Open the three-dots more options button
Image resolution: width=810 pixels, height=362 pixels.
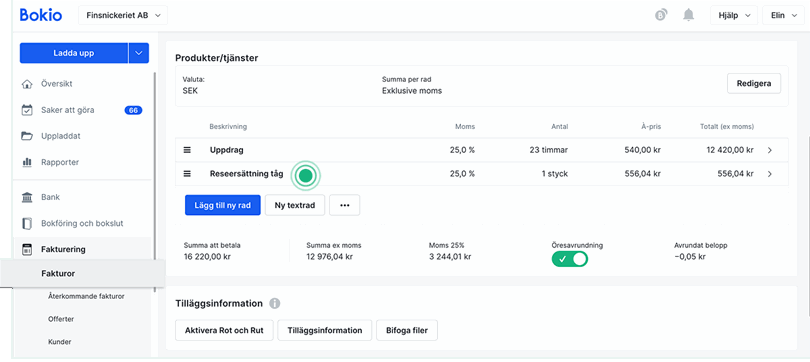pyautogui.click(x=345, y=205)
